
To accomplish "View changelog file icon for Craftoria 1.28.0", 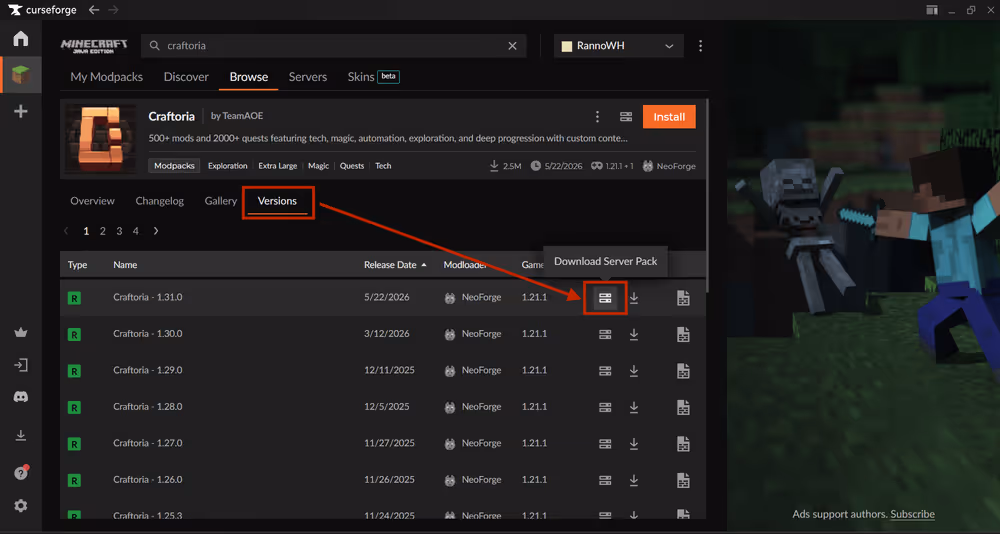I will [x=683, y=407].
